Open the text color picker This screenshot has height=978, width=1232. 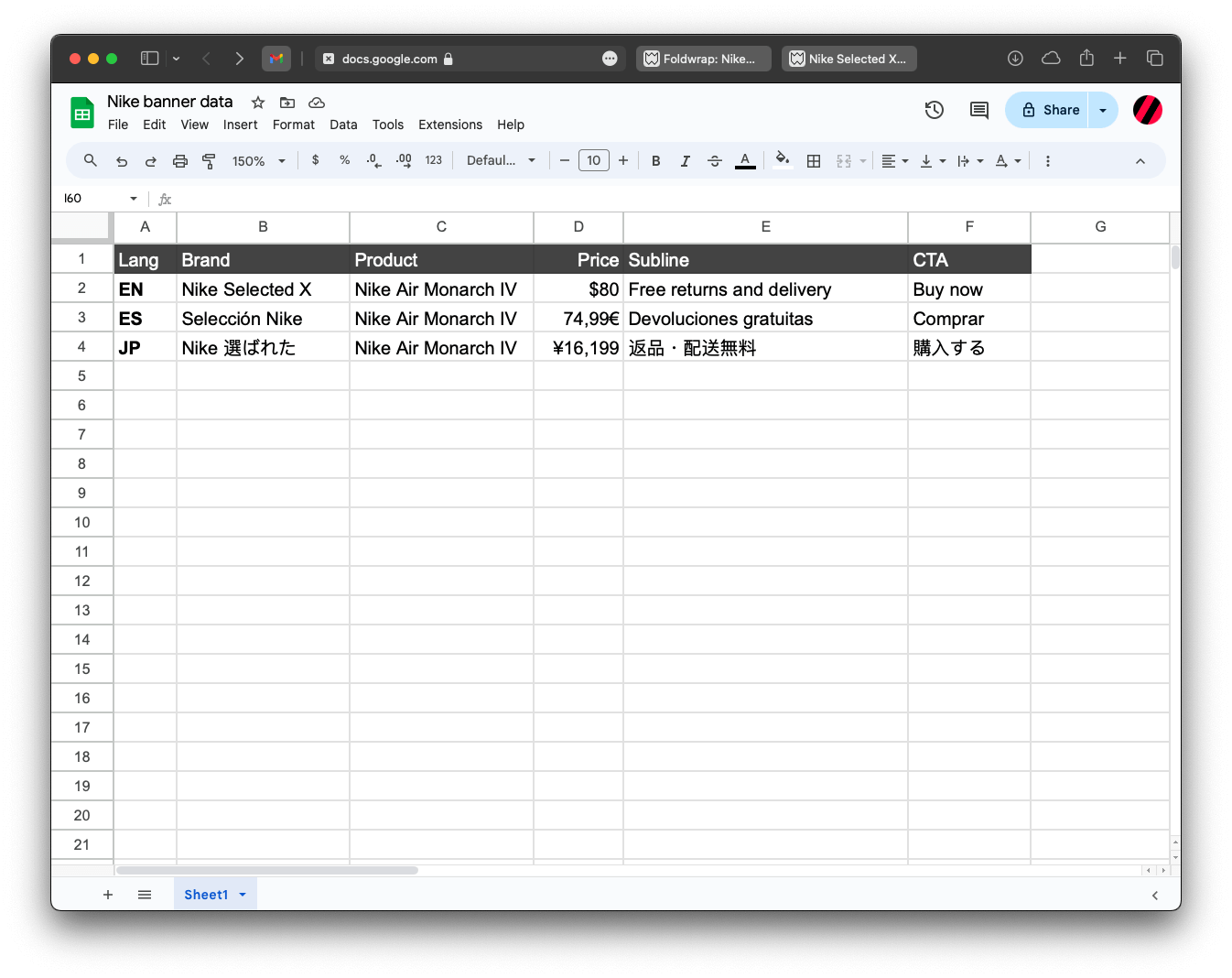pyautogui.click(x=745, y=160)
